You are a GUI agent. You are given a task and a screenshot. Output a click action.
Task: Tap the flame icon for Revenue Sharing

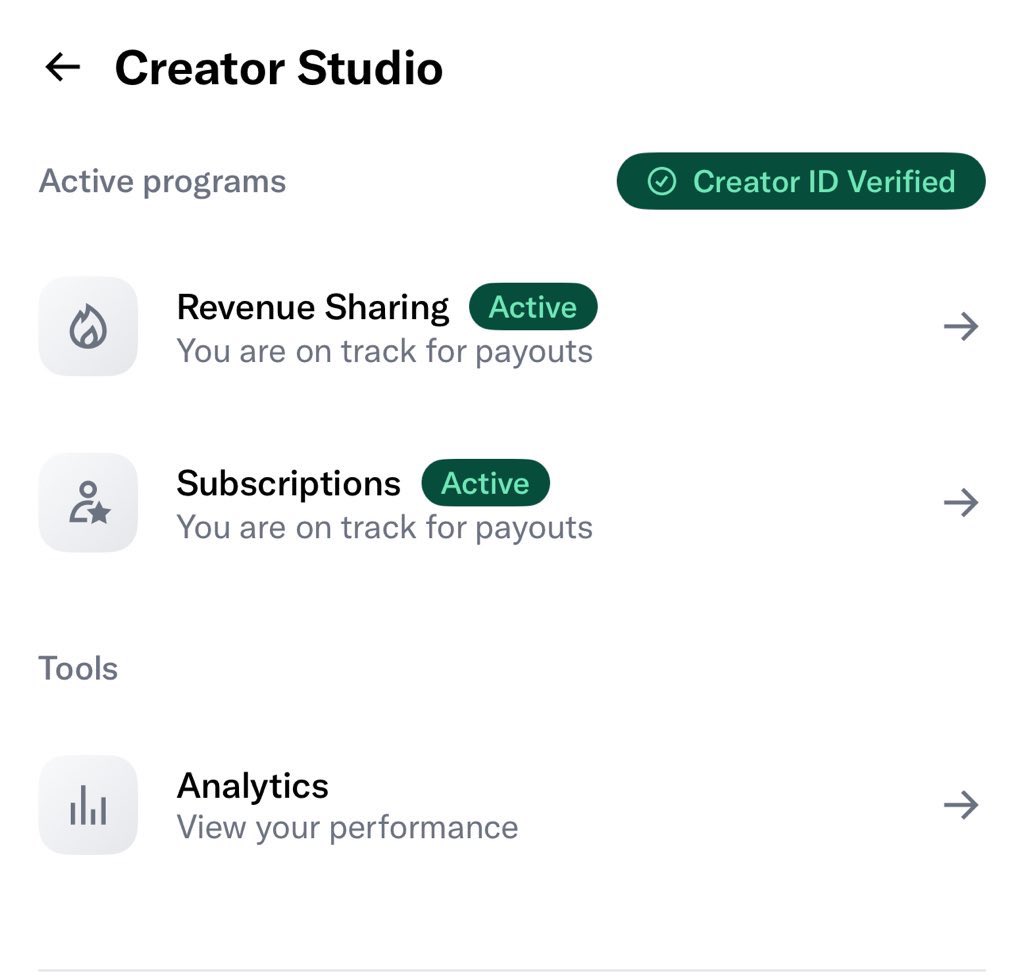point(88,327)
